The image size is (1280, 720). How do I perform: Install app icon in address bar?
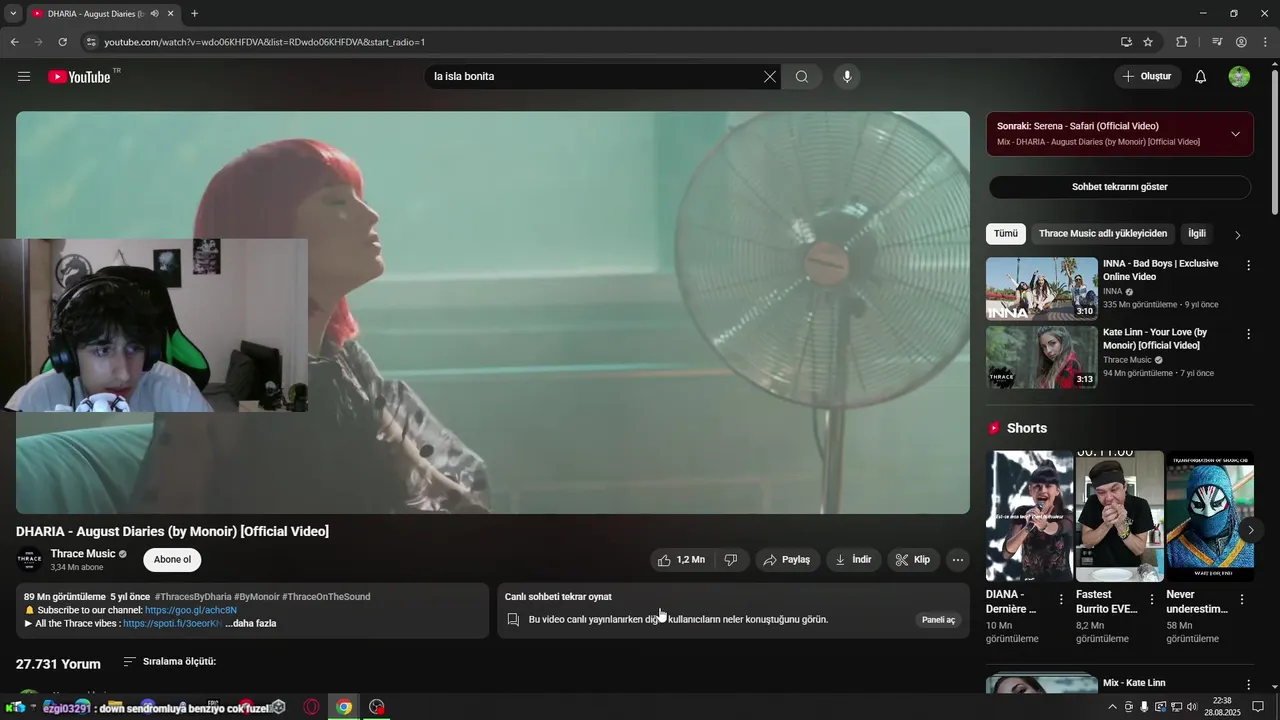[1126, 42]
